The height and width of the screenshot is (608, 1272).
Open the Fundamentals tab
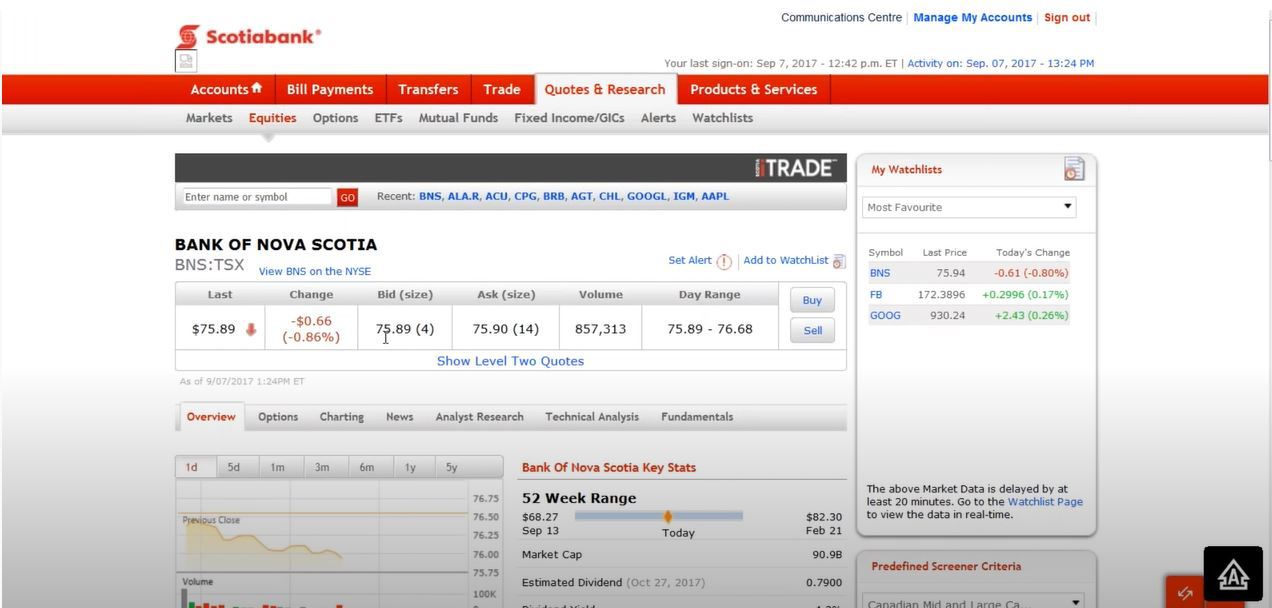(697, 417)
